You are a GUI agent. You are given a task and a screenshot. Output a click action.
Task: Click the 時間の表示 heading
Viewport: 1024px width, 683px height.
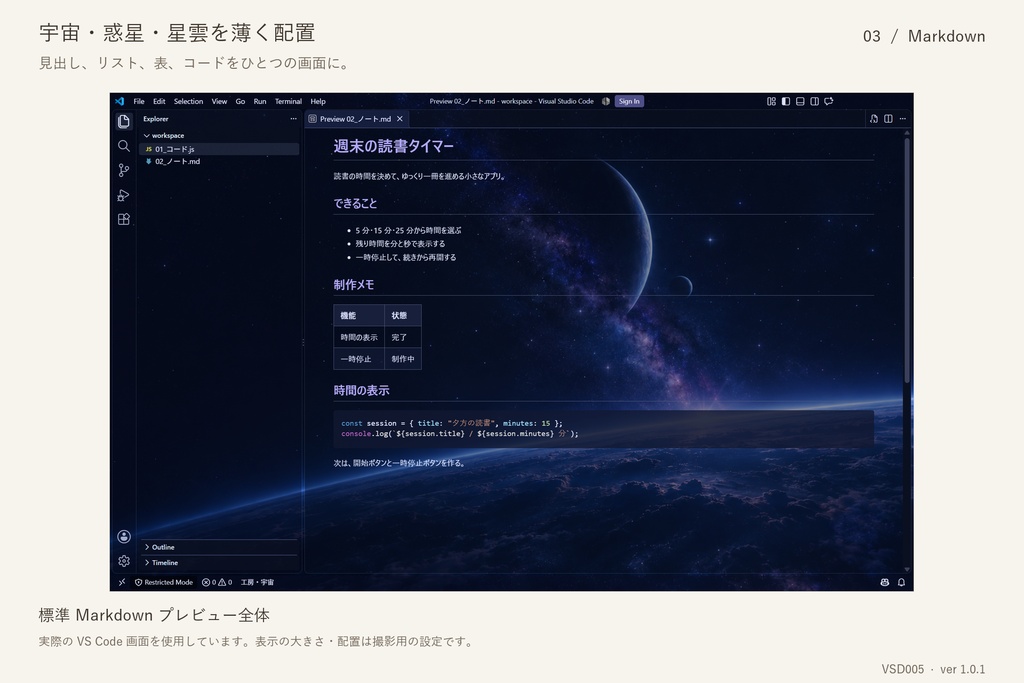pyautogui.click(x=361, y=390)
